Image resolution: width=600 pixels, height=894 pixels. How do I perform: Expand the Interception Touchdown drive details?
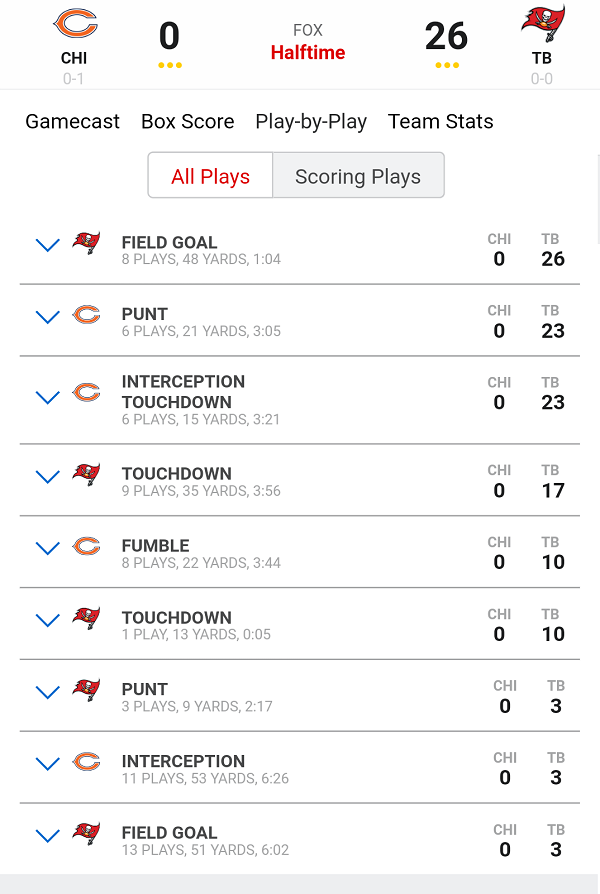tap(47, 397)
